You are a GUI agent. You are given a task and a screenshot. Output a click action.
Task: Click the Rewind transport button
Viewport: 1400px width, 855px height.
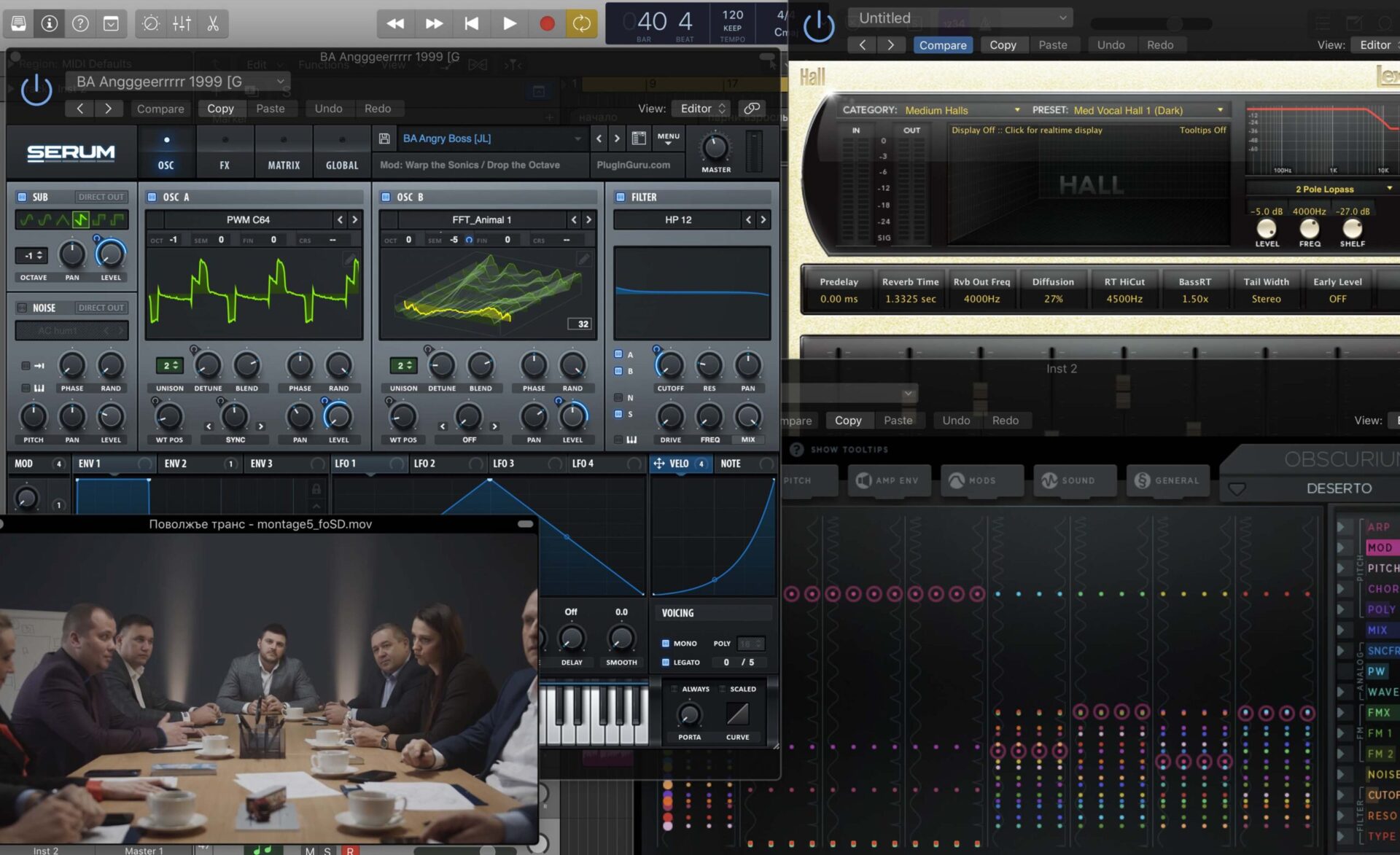click(395, 23)
